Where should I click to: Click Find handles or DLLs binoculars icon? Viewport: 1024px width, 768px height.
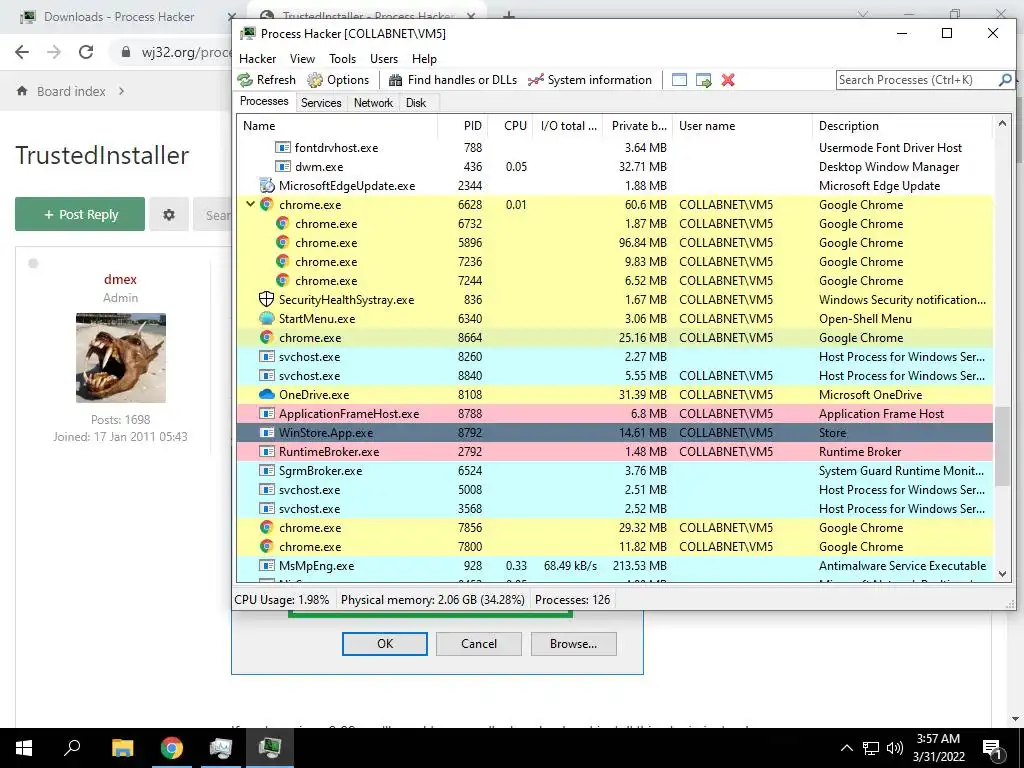point(395,80)
